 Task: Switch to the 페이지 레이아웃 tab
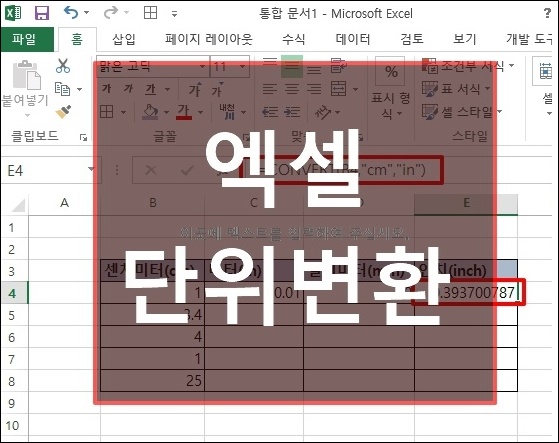tap(209, 39)
